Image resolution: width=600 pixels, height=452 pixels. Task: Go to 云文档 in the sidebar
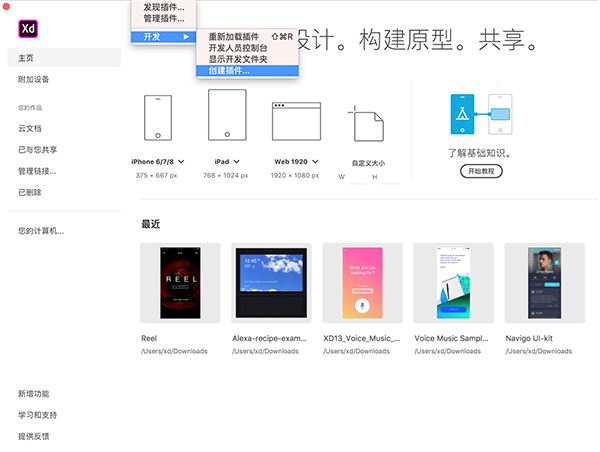[31, 128]
